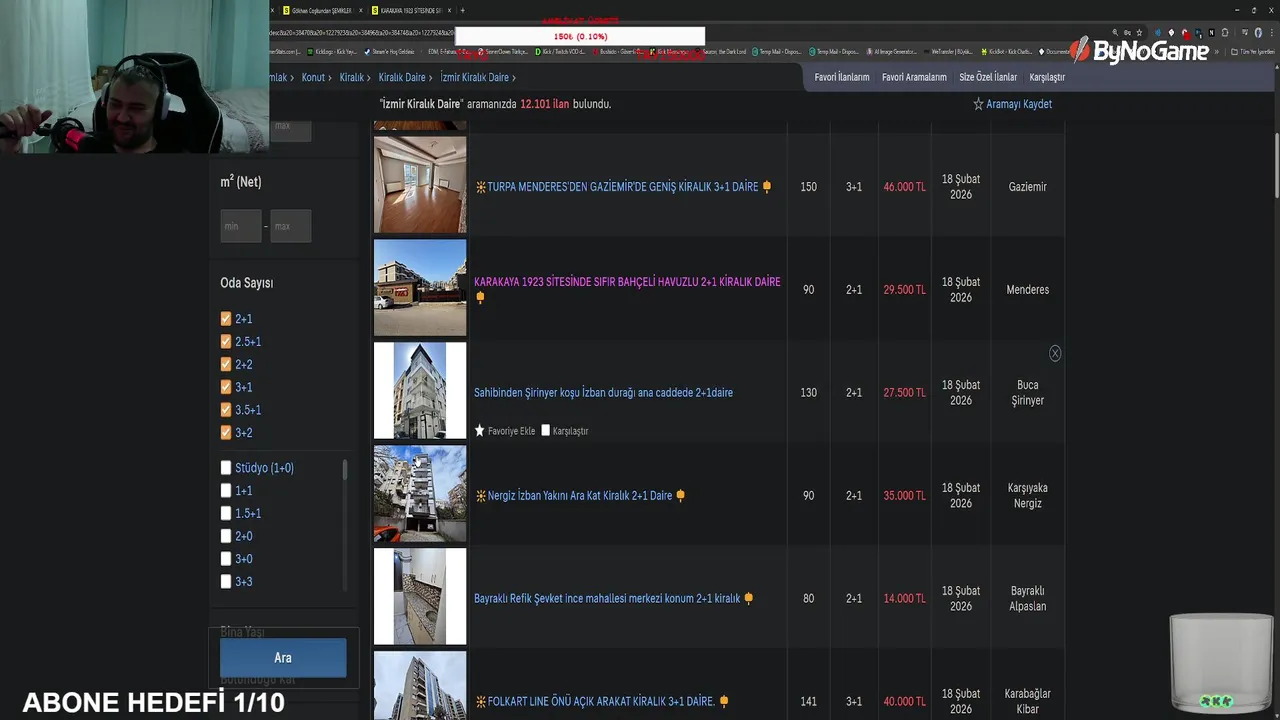
Task: Open the Tüm Yer İşaretleri bookmarks folder
Action: [x=1253, y=51]
